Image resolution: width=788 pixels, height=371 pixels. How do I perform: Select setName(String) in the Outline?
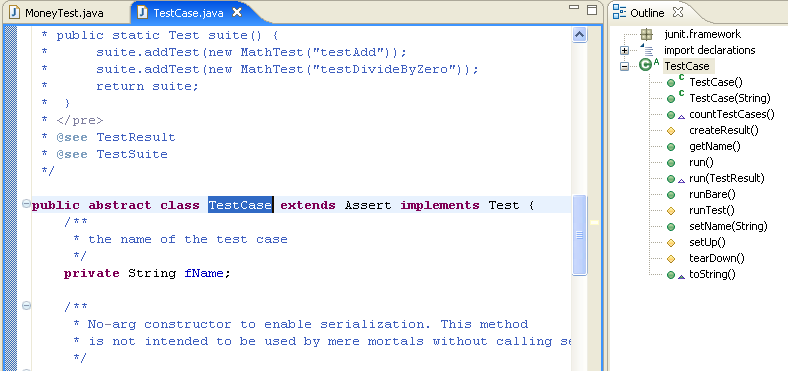tap(728, 226)
